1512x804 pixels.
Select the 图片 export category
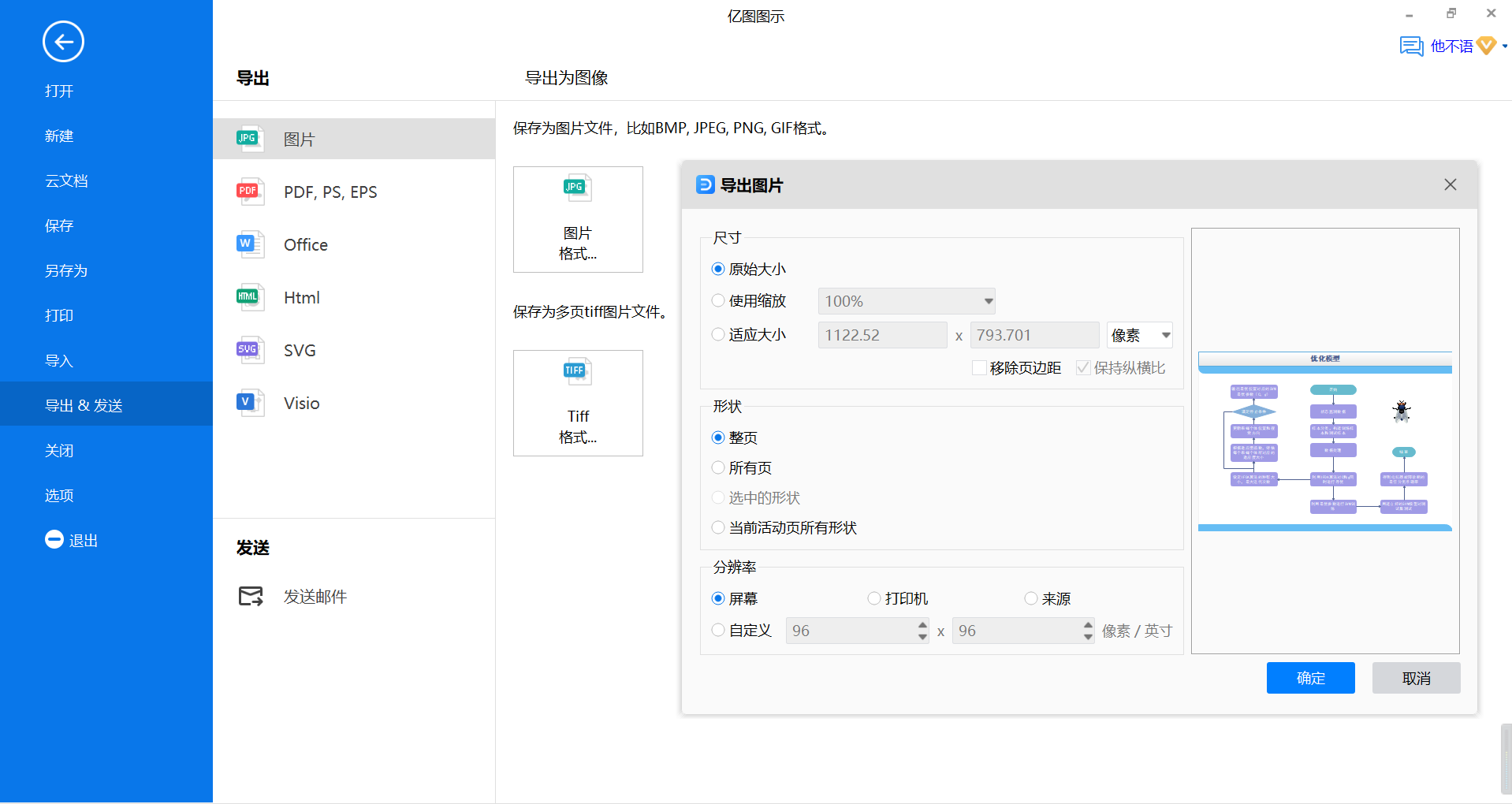(x=354, y=139)
